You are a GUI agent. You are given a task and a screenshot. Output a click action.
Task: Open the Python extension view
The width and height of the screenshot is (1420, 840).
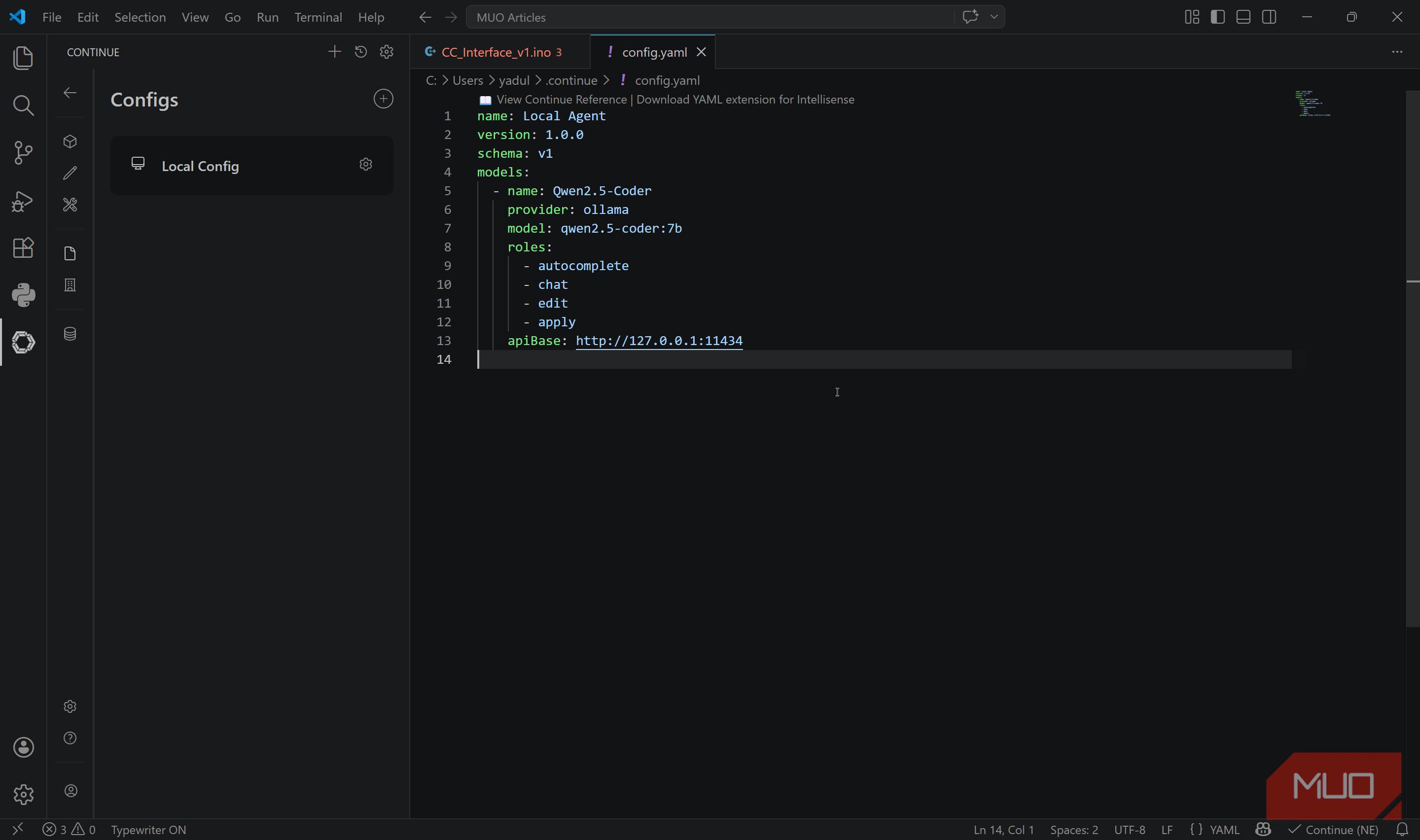click(23, 295)
